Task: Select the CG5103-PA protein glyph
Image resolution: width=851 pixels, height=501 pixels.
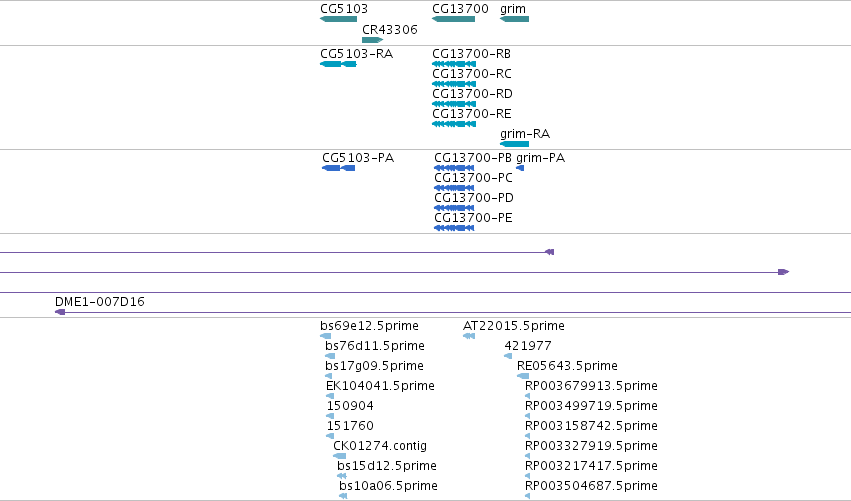Action: [339, 168]
